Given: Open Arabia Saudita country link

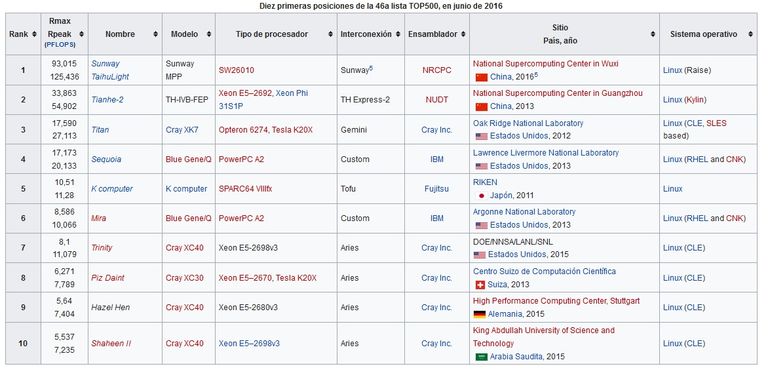Looking at the screenshot, I should pyautogui.click(x=516, y=356).
